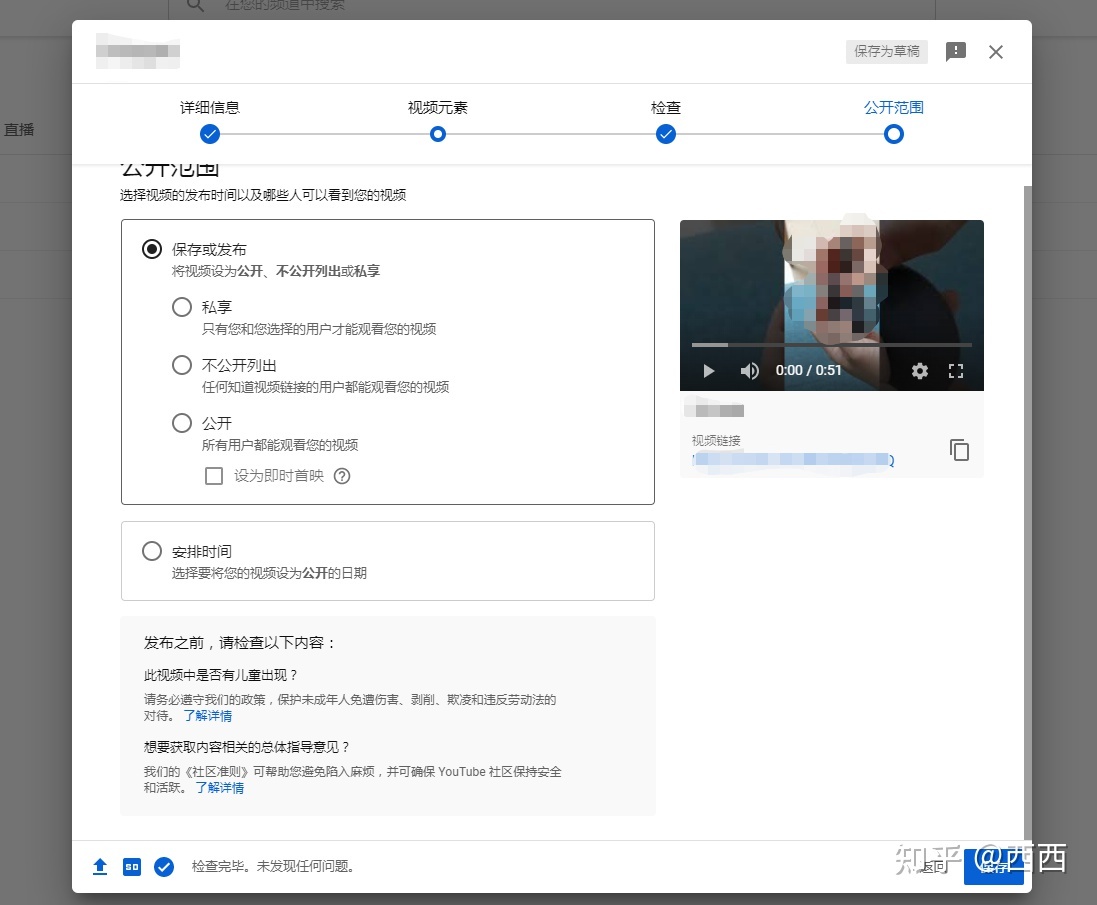Open the blurred video link

point(792,459)
